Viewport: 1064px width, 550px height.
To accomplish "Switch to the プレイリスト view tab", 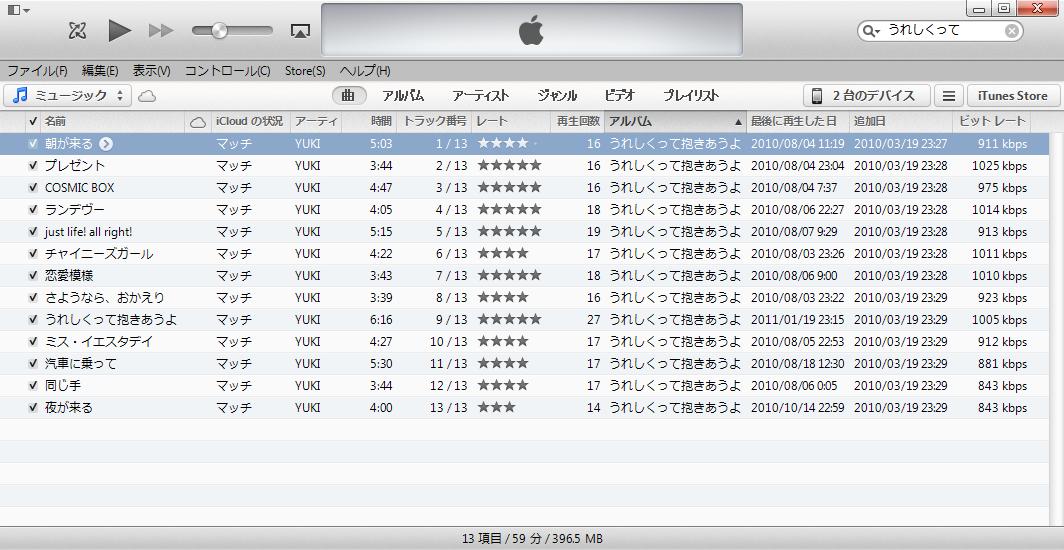I will tap(691, 96).
